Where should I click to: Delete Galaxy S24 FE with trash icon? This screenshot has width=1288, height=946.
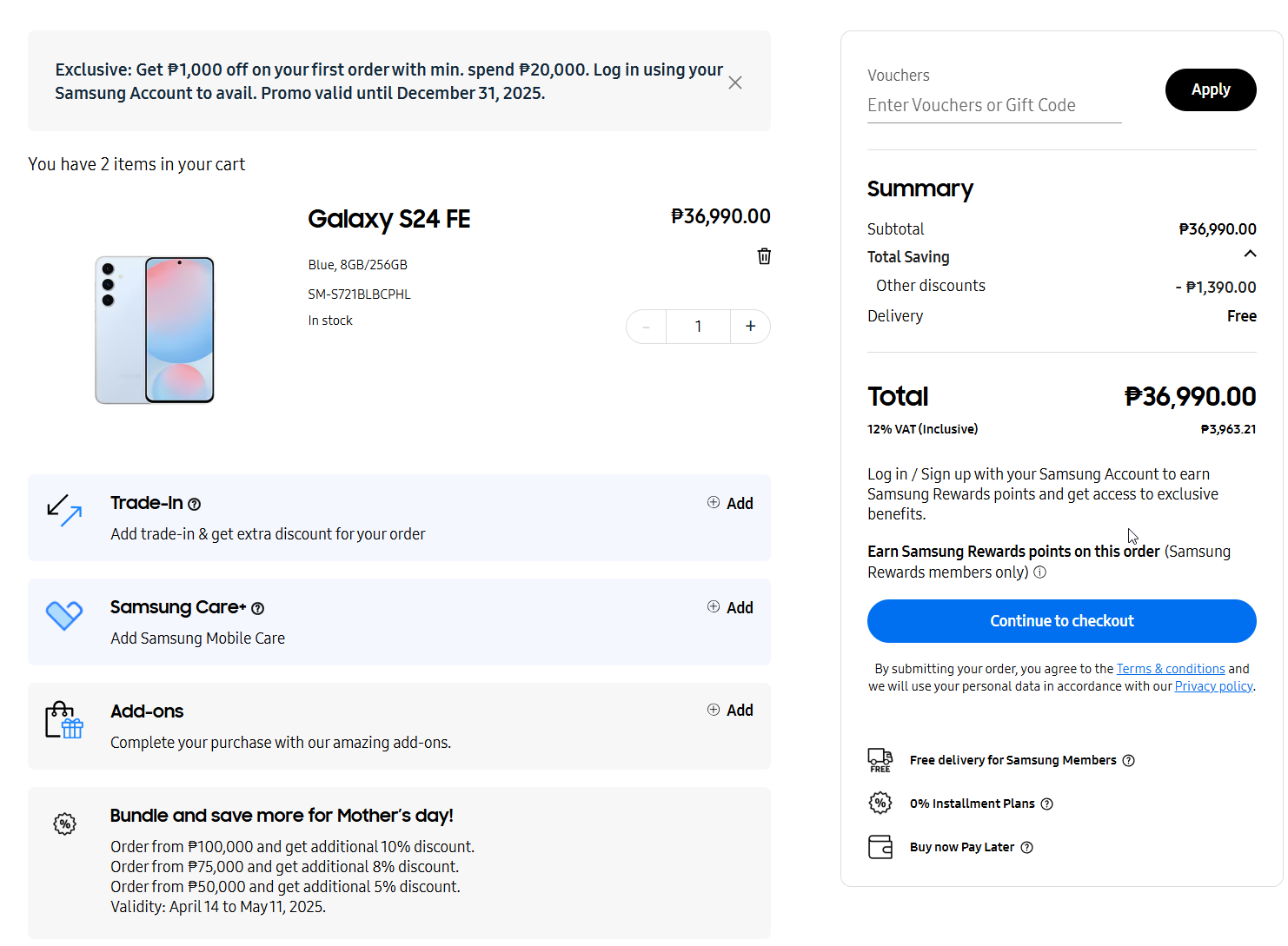[764, 255]
